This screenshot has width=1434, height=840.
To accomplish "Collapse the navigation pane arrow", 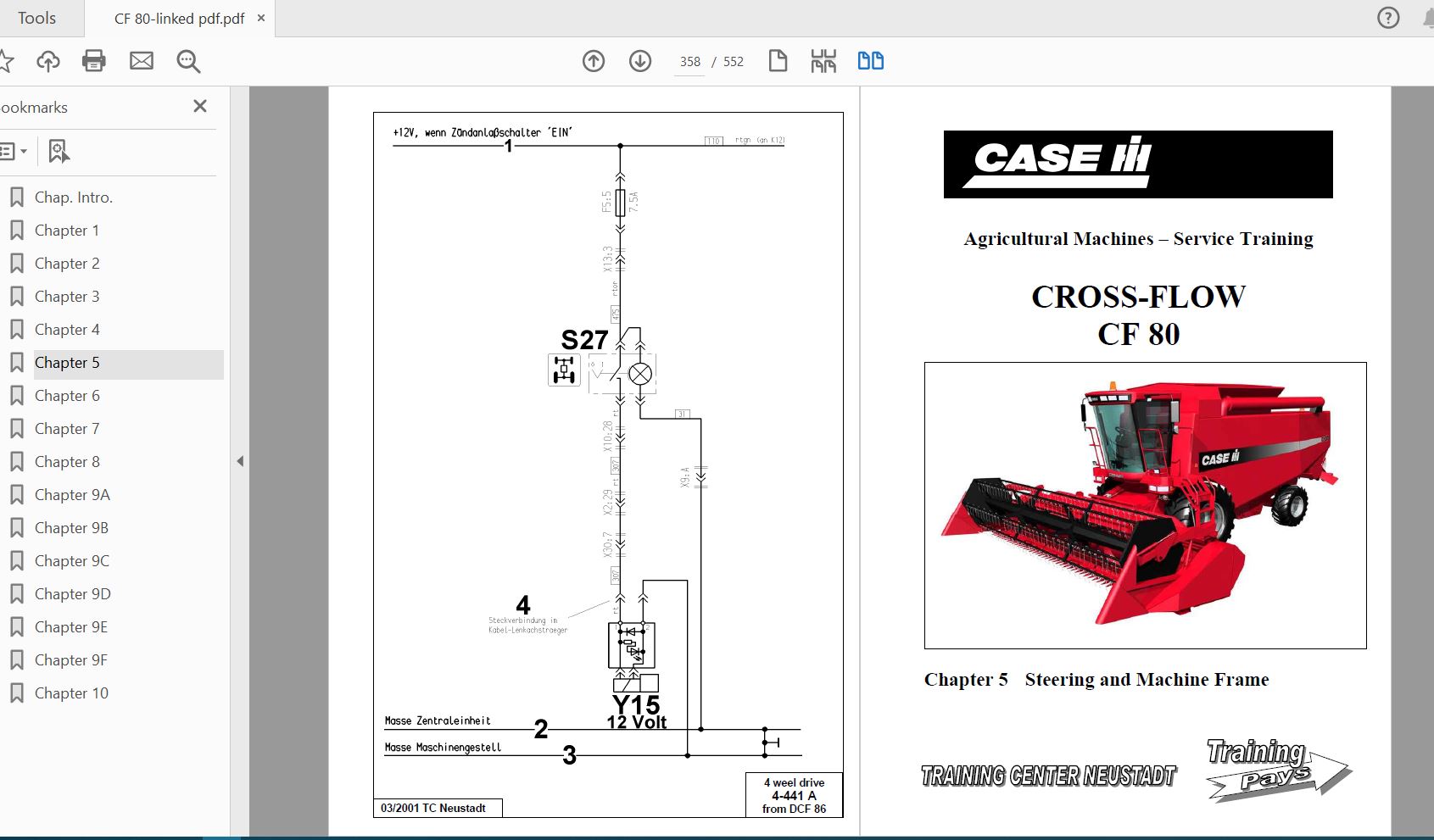I will [240, 461].
